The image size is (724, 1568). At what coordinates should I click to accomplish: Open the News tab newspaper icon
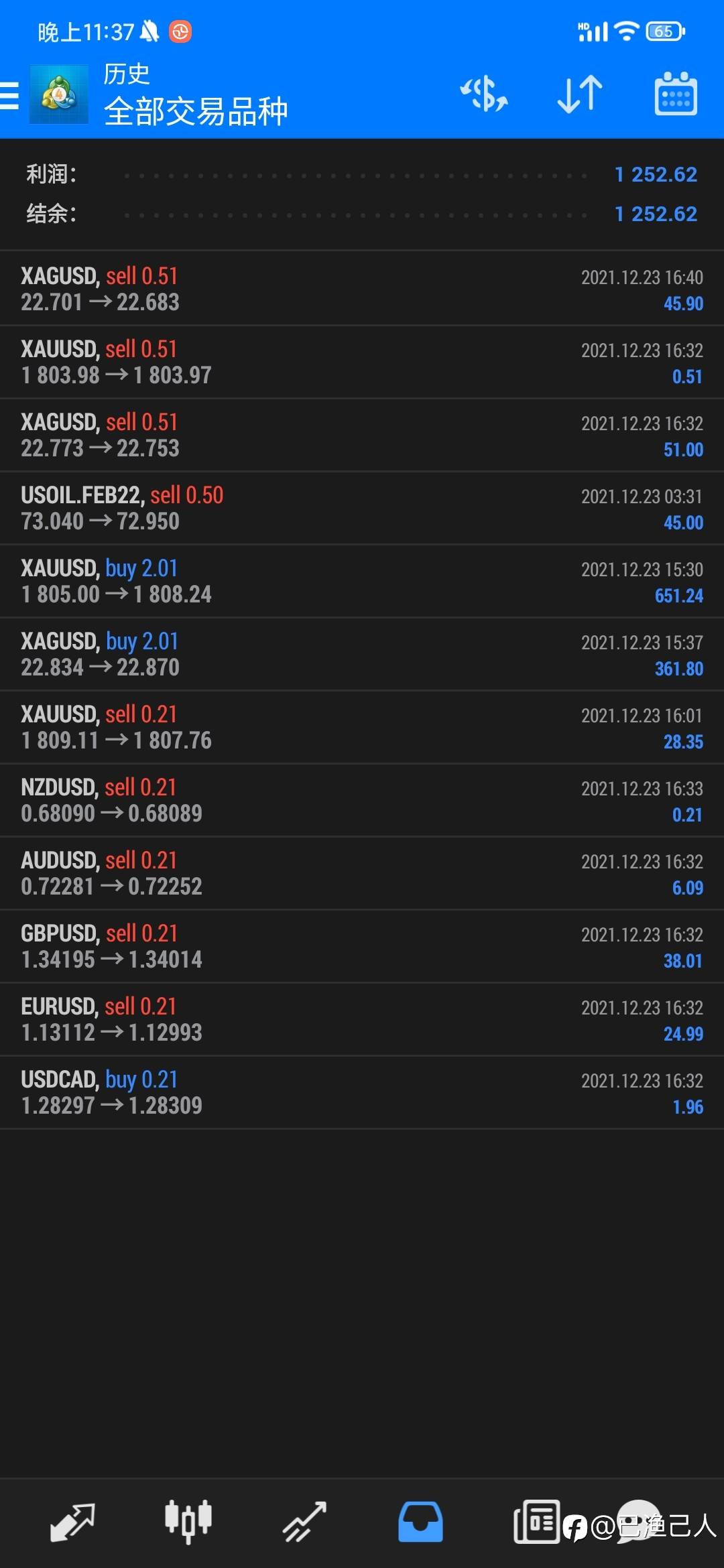click(x=536, y=1522)
